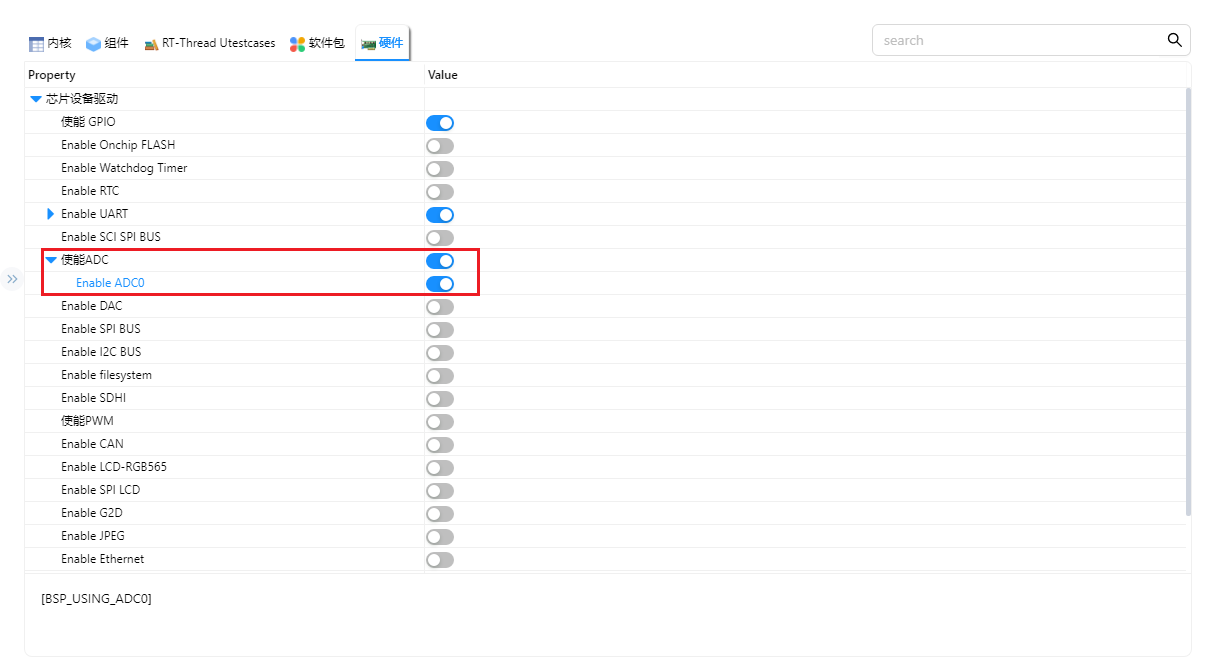
Task: Expand the side panel double-chevron
Action: click(12, 279)
